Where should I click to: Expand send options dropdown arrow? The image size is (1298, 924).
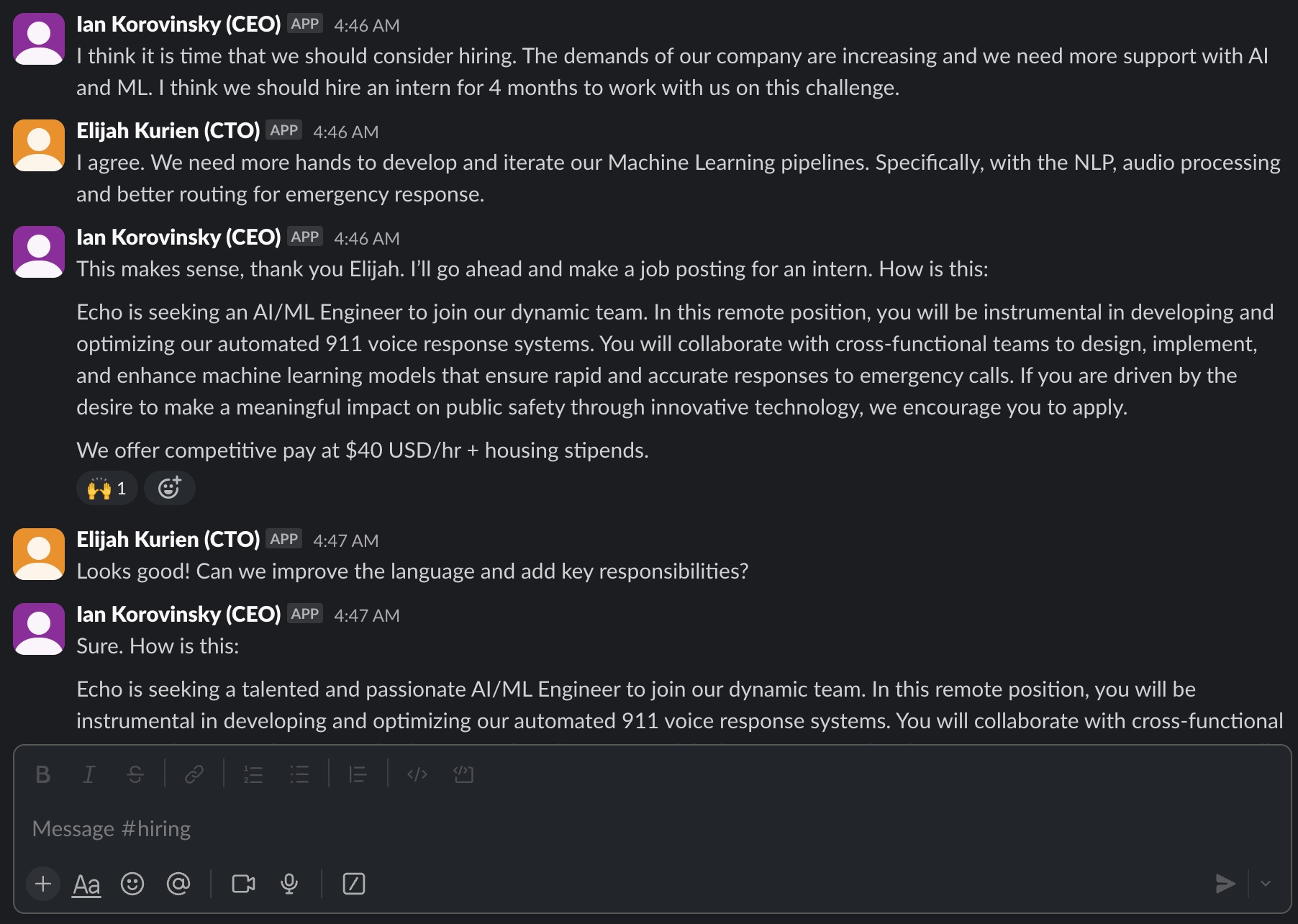(1266, 884)
